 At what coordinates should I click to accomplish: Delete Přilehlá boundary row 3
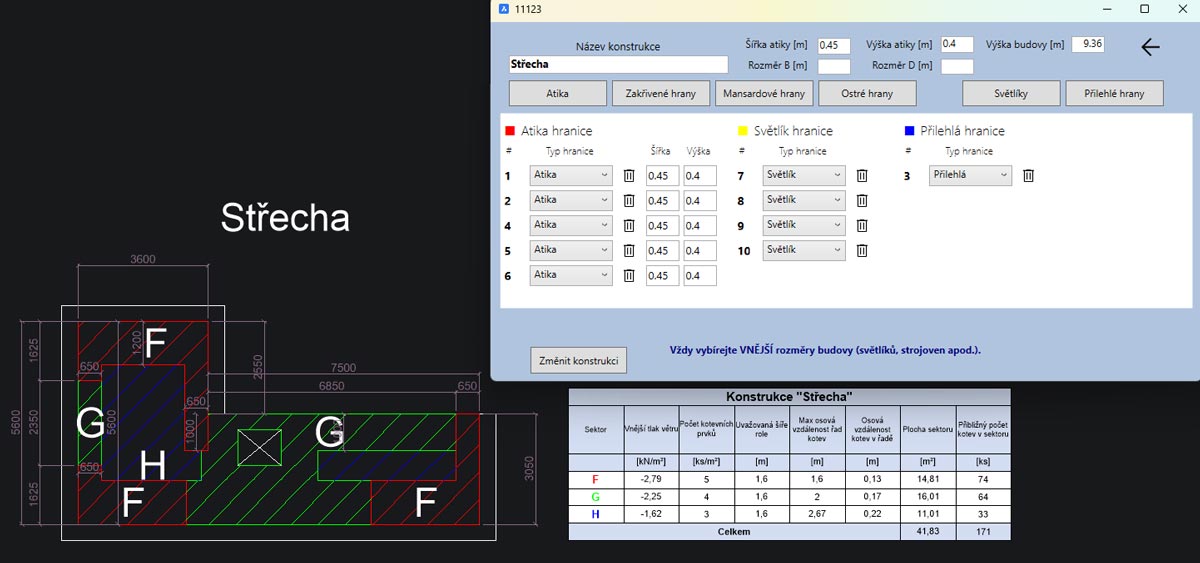tap(1028, 176)
